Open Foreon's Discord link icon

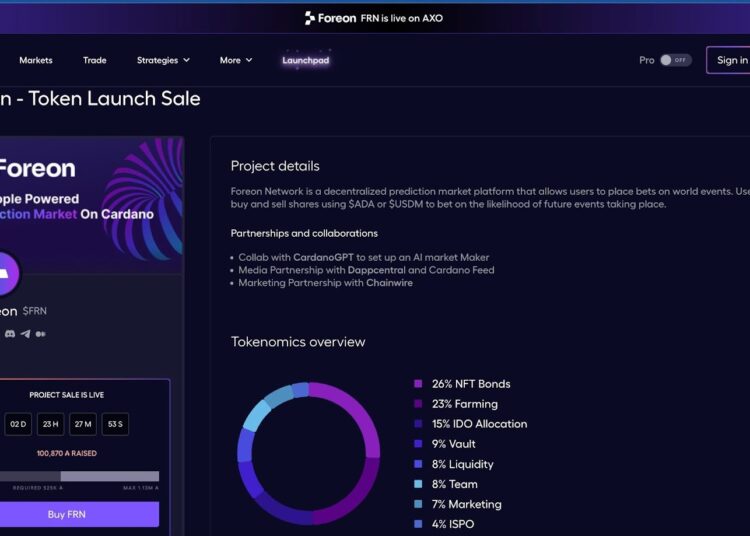(10, 334)
